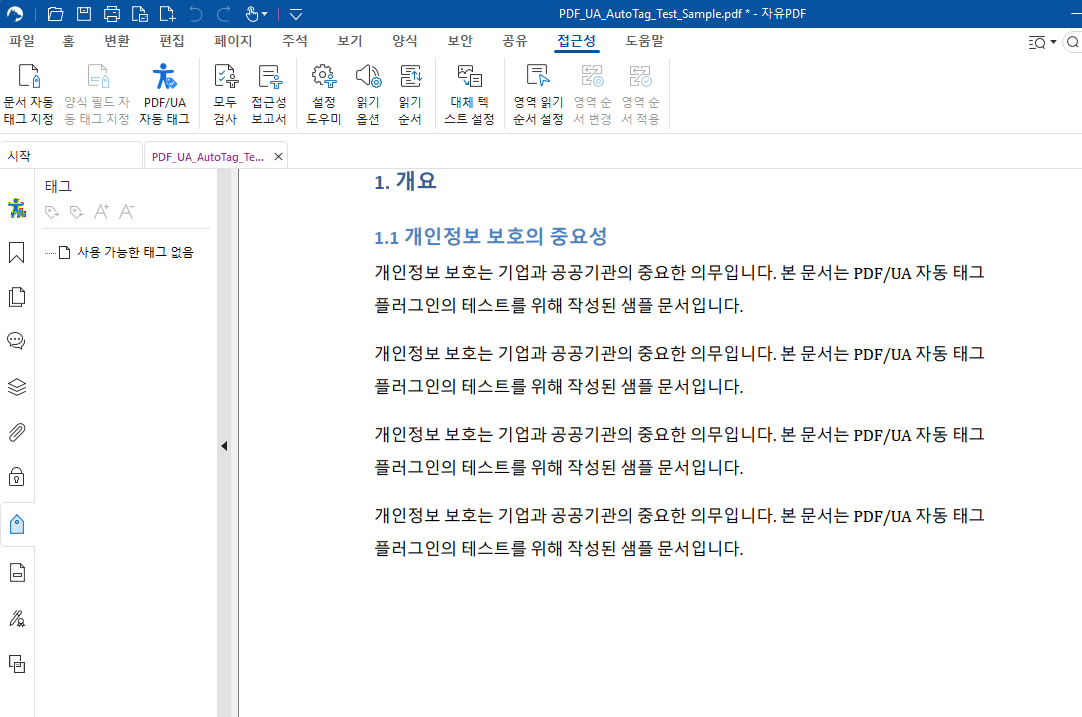This screenshot has width=1082, height=717.
Task: Click the application logo icon
Action: (x=15, y=14)
